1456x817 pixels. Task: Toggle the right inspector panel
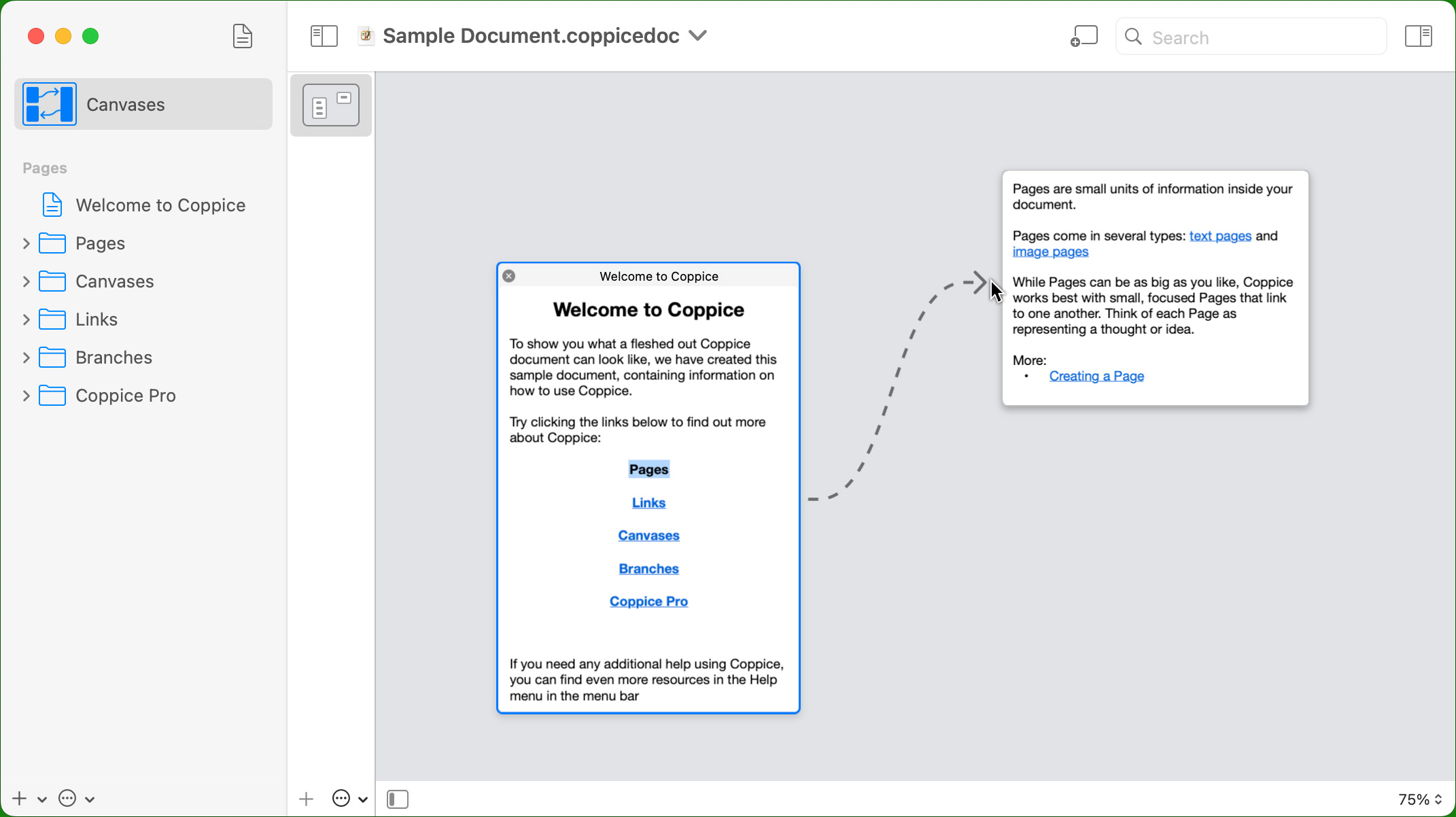pos(1418,36)
